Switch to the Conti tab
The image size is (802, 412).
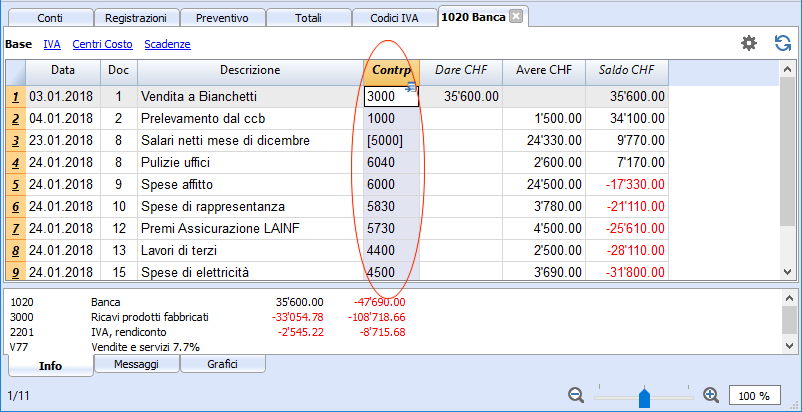click(49, 18)
